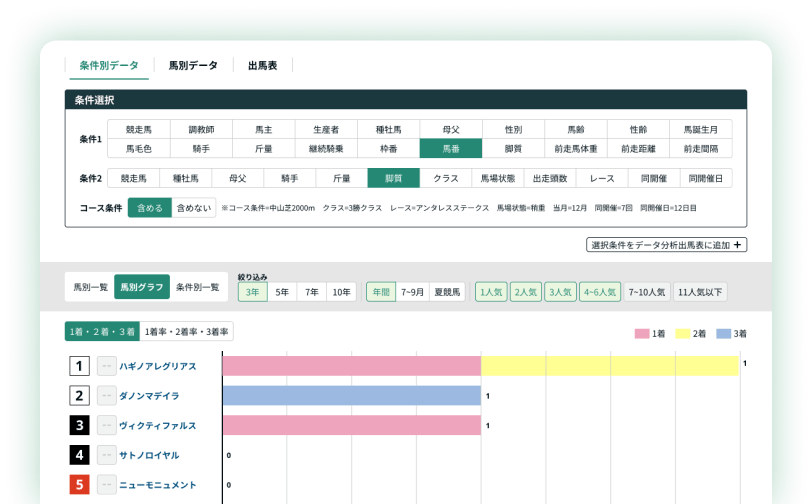The height and width of the screenshot is (504, 812).
Task: Narrow the data to 10年
Action: (x=342, y=292)
